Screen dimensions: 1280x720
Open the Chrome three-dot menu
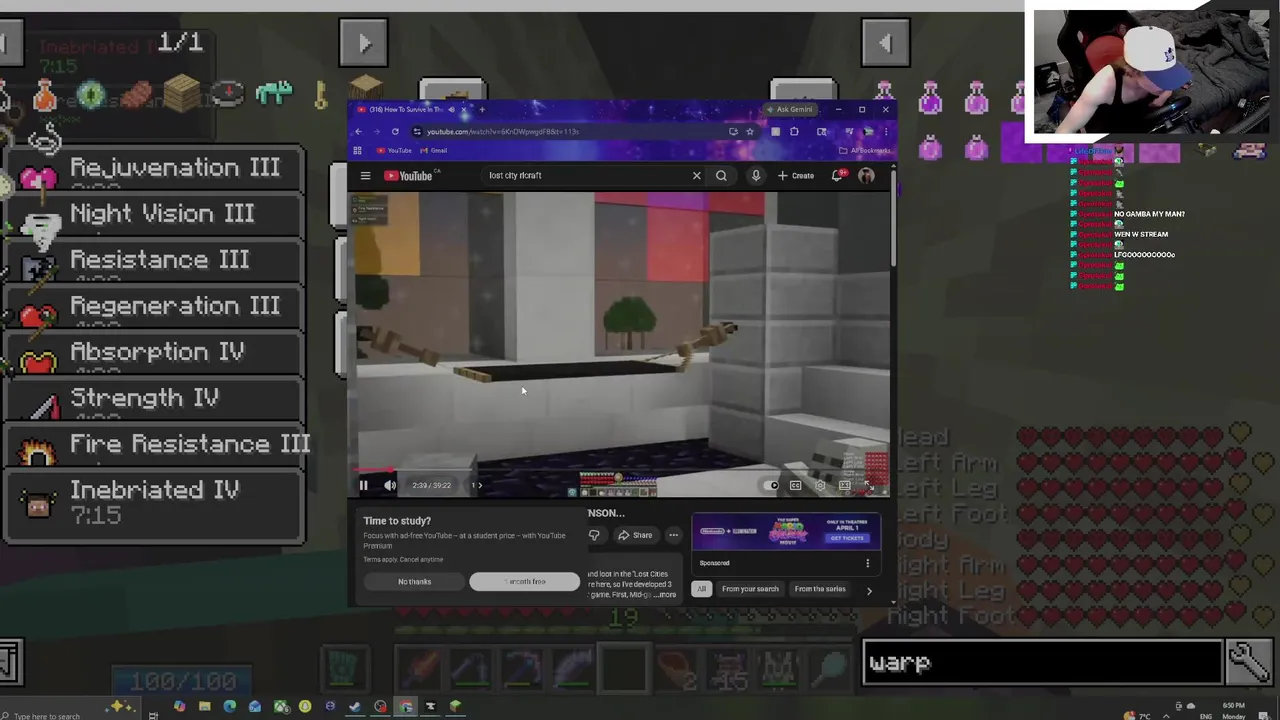coord(885,131)
